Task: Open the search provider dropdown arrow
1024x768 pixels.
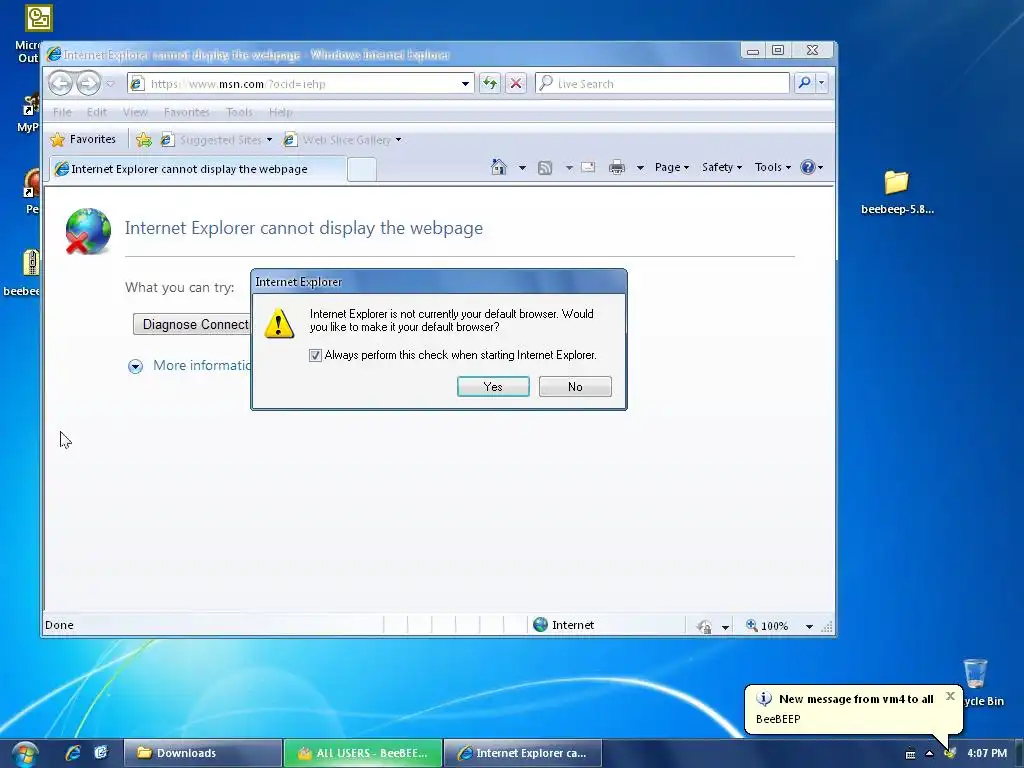Action: pos(822,83)
